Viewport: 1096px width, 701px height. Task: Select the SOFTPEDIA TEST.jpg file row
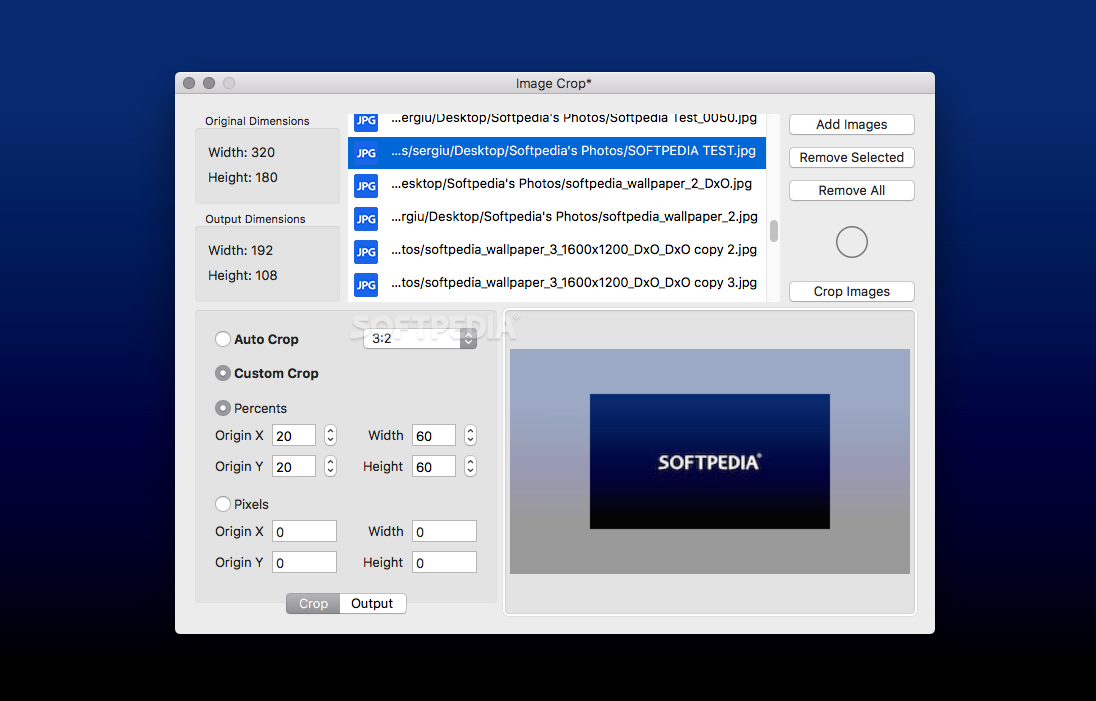click(x=557, y=152)
